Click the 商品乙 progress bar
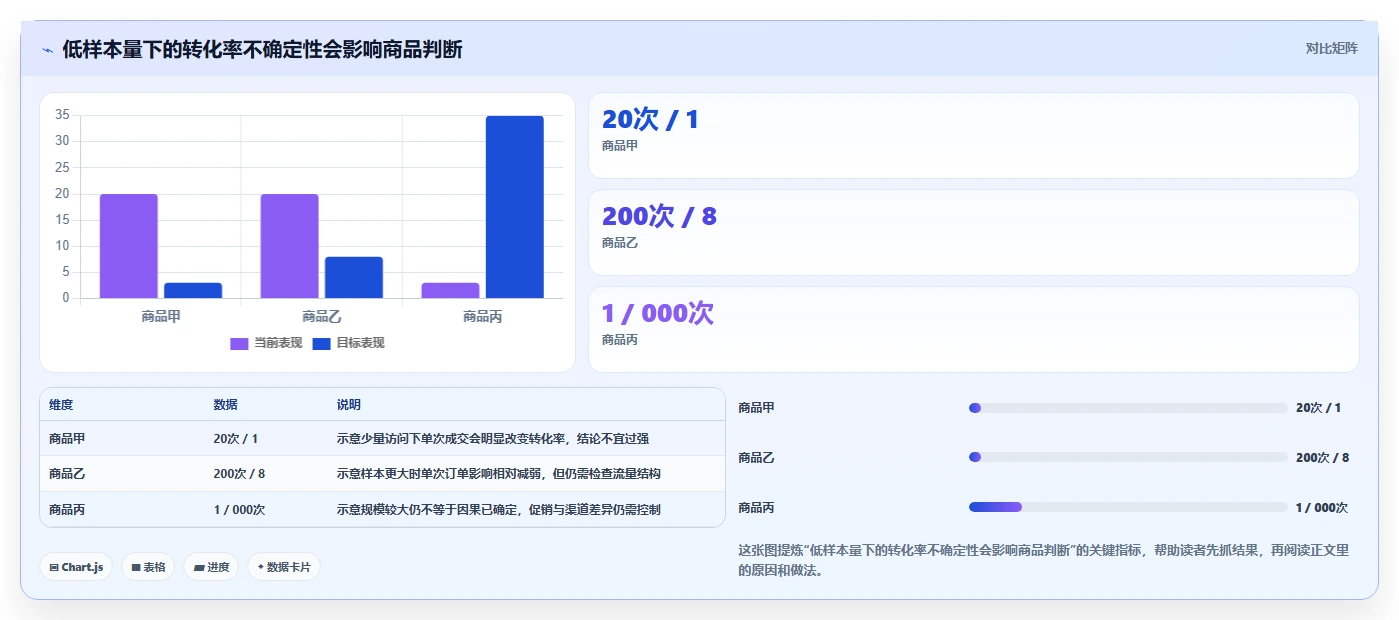Screen dimensions: 1399x620 tap(1128, 457)
